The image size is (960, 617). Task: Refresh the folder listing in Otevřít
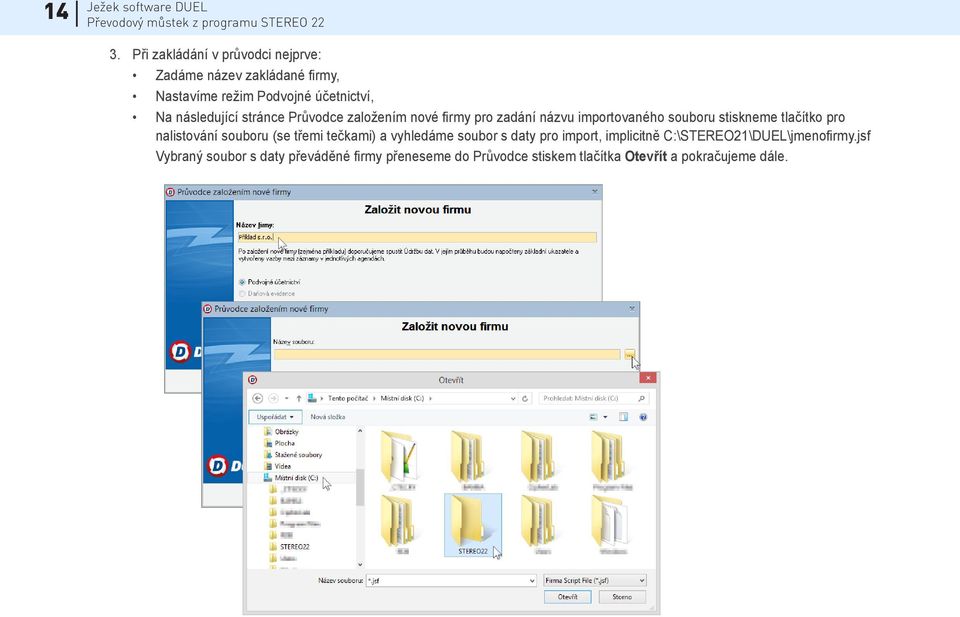525,398
